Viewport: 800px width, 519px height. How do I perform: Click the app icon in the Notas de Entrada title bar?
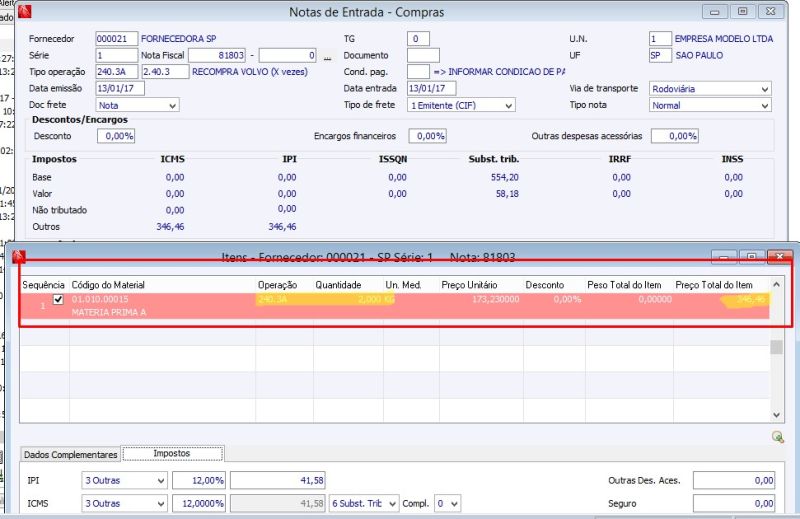[x=25, y=13]
